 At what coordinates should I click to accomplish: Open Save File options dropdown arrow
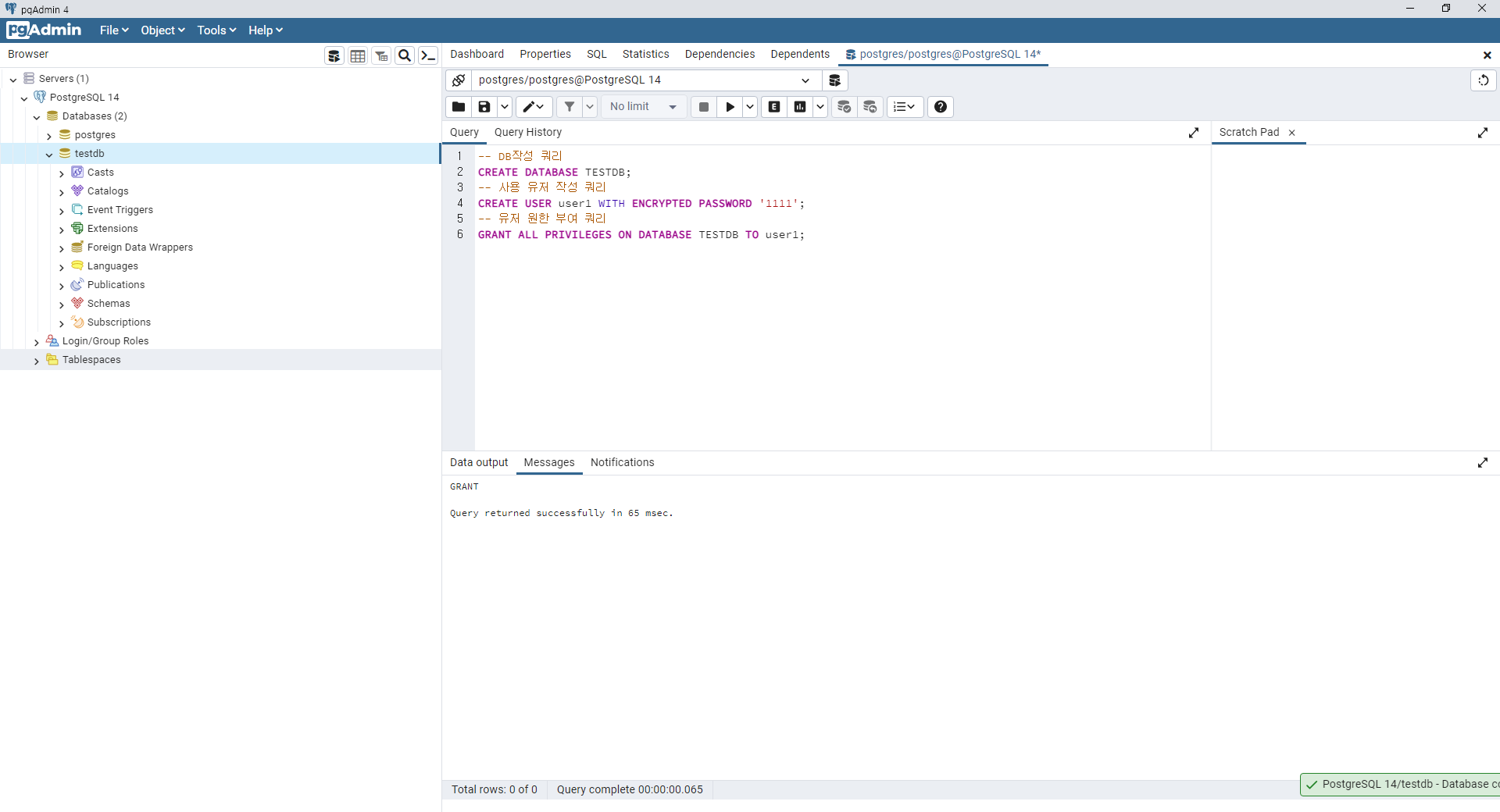505,107
